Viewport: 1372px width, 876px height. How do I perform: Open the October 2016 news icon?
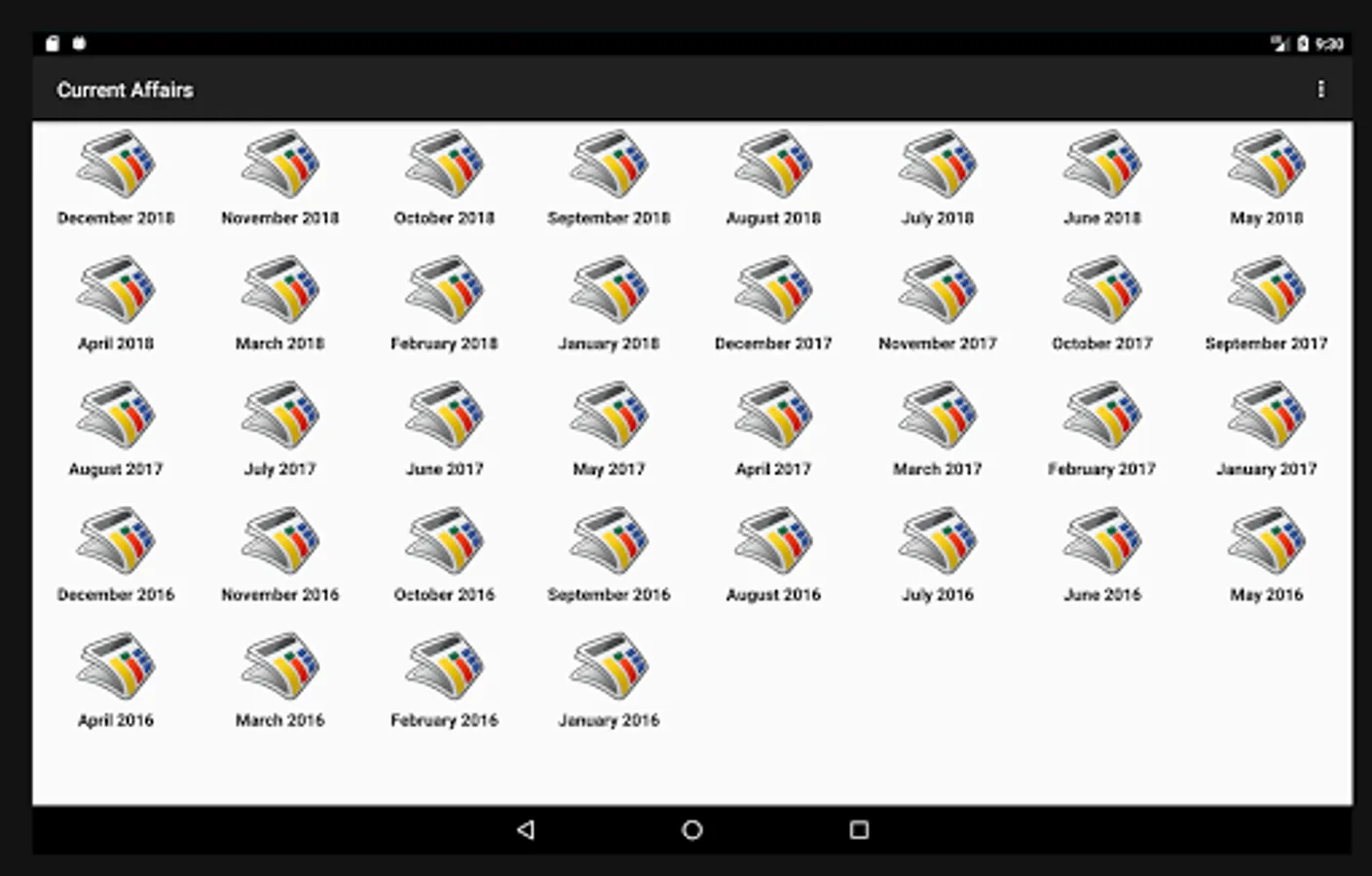click(445, 541)
